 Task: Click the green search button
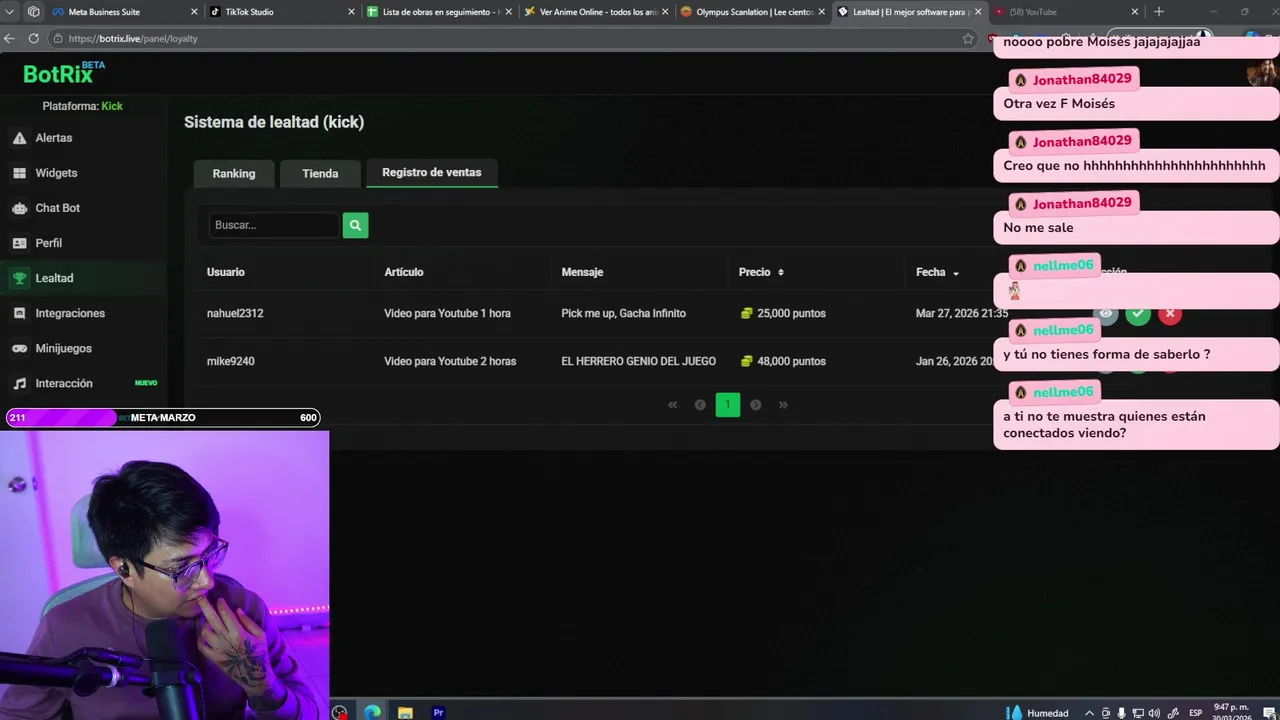pyautogui.click(x=355, y=225)
